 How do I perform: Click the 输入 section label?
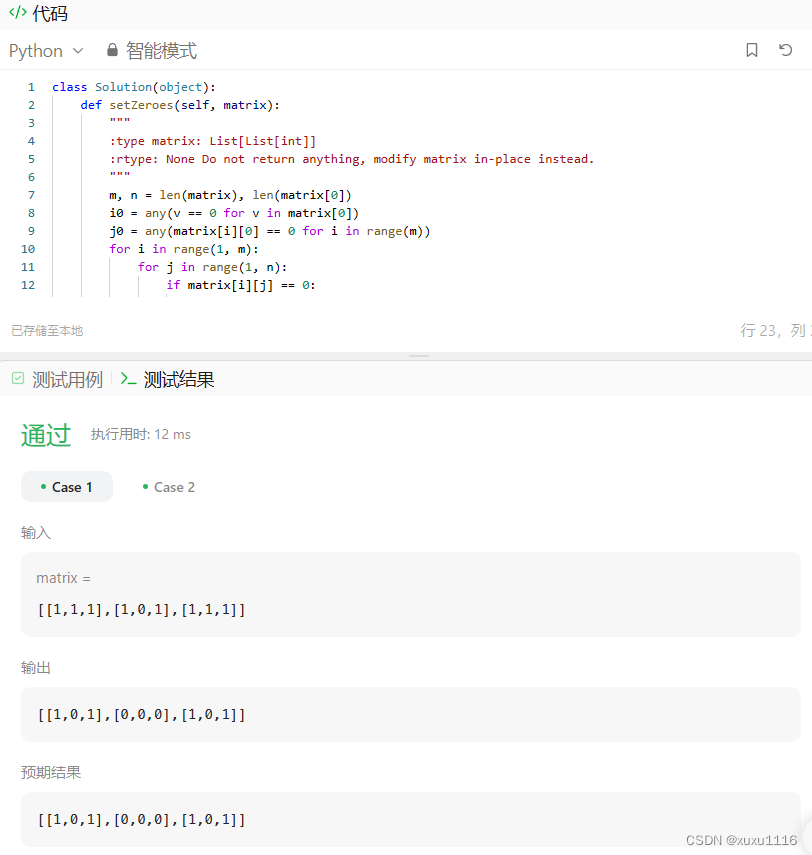coord(36,533)
